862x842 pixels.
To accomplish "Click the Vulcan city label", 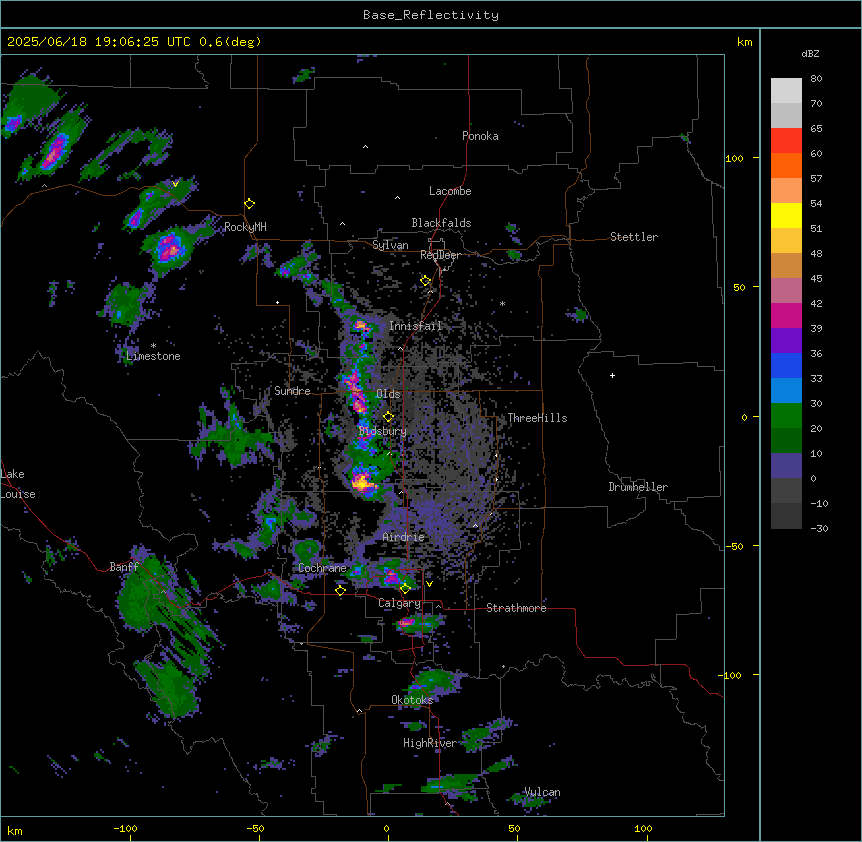I will 543,792.
